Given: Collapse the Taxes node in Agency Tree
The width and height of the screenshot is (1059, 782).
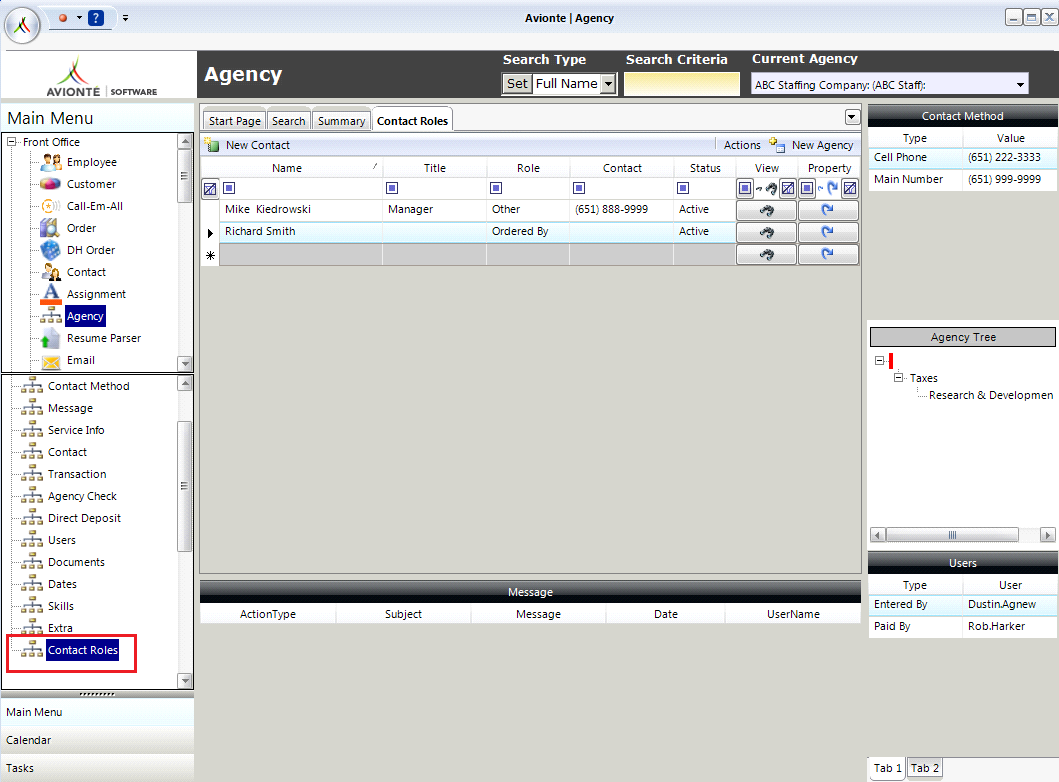Looking at the screenshot, I should pyautogui.click(x=898, y=377).
